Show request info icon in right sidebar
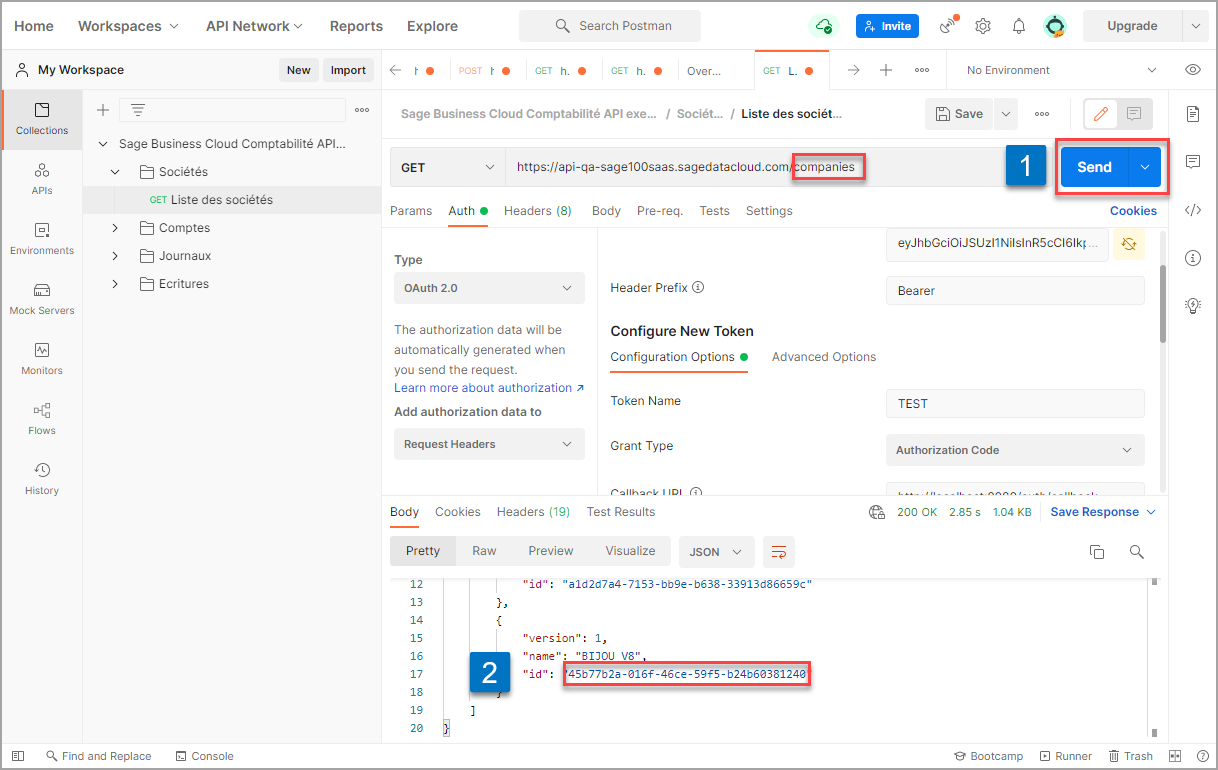Image resolution: width=1218 pixels, height=770 pixels. point(1192,258)
